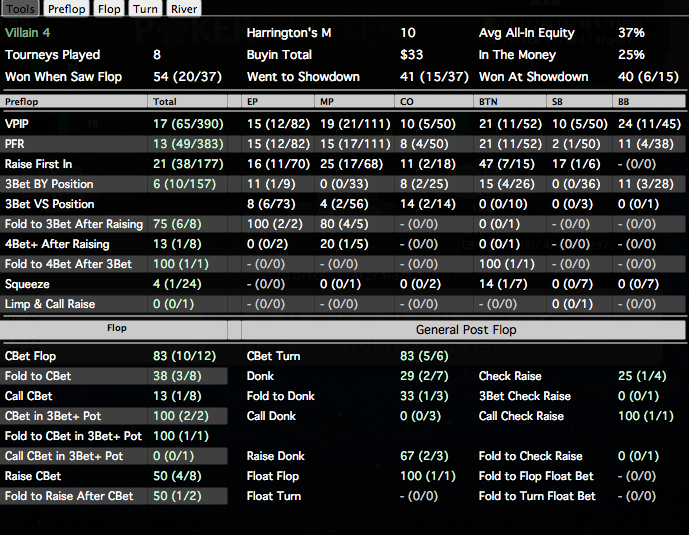This screenshot has width=689, height=535.
Task: Click CBet in 3Bet+ Pot row label
Action: point(53,416)
